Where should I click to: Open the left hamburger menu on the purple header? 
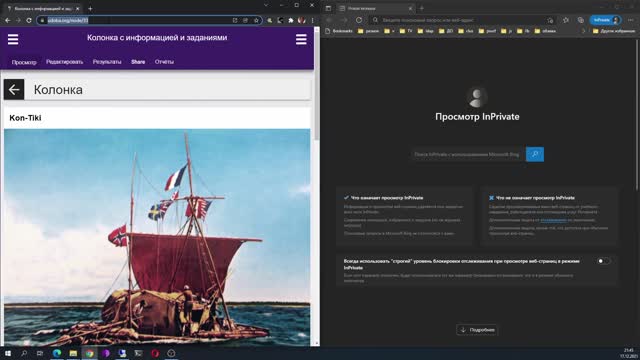[13, 39]
